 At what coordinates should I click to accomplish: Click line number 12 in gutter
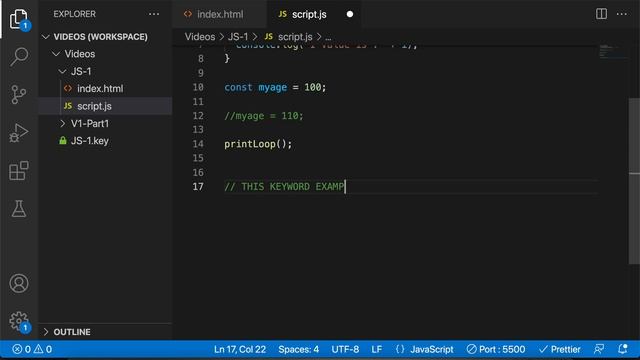[198, 116]
